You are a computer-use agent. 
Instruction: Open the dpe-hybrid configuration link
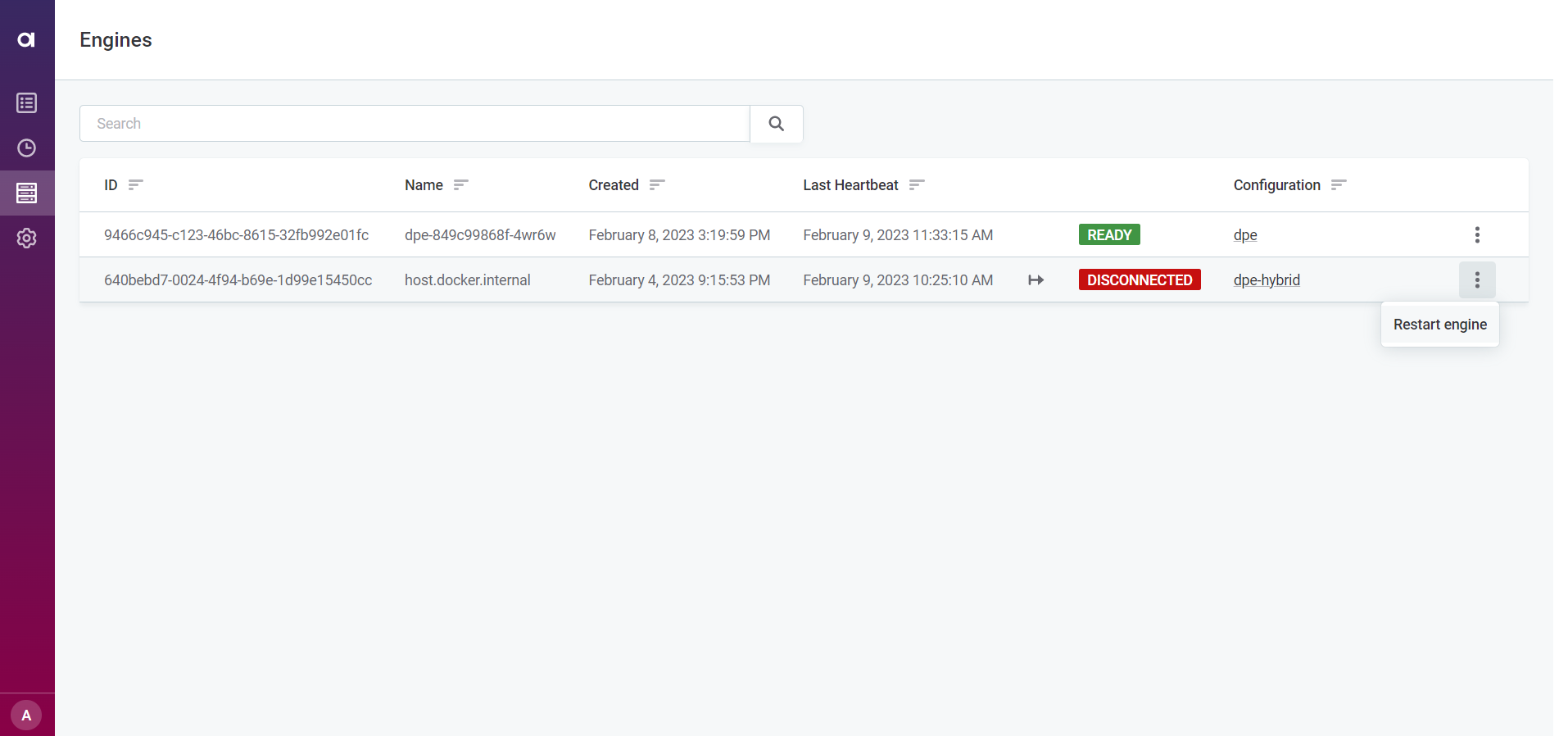point(1266,280)
